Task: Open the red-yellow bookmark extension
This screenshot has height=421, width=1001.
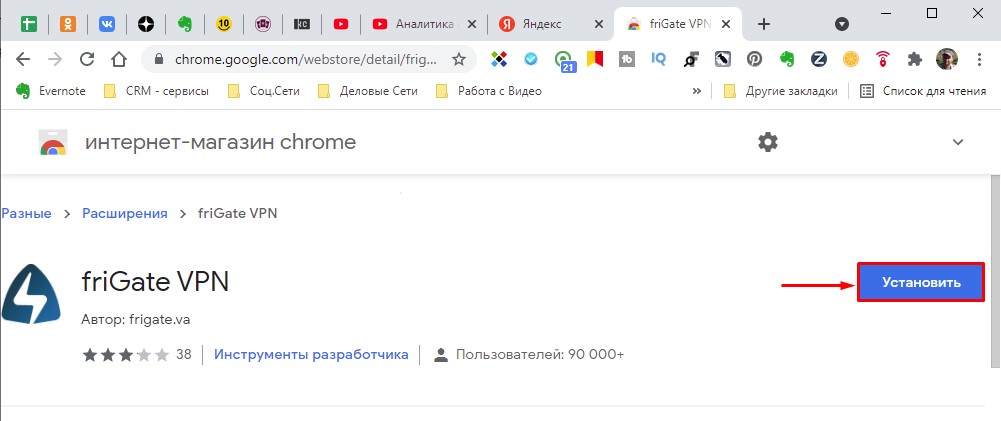Action: [595, 59]
